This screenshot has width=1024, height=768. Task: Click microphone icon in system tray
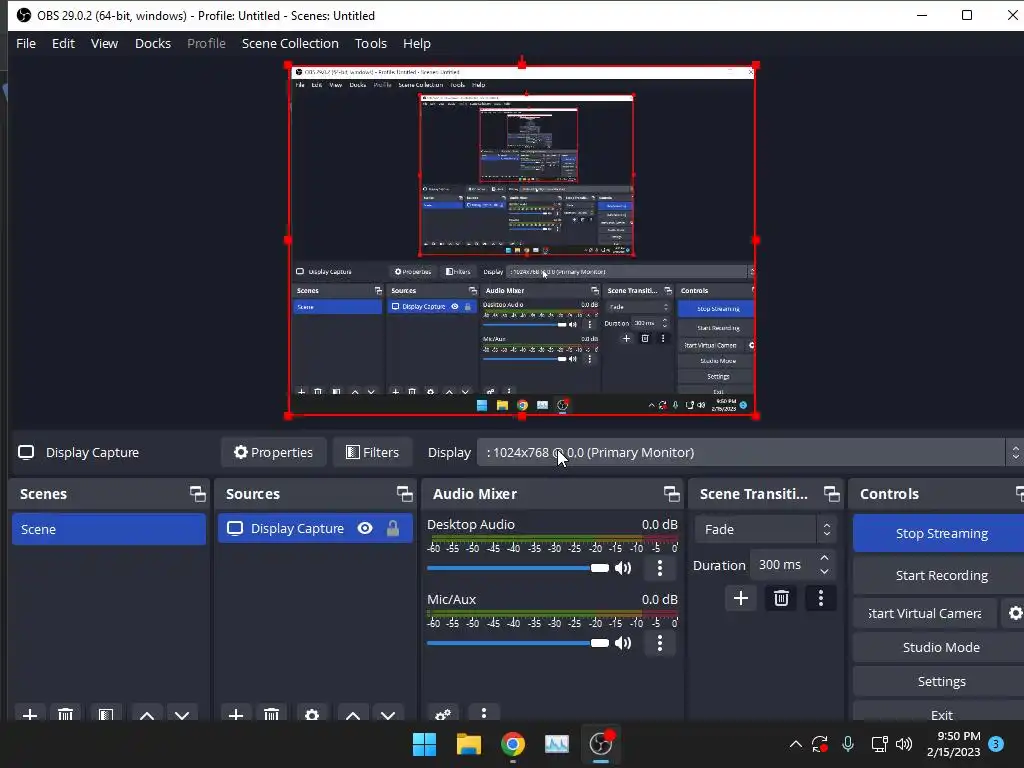click(x=848, y=744)
